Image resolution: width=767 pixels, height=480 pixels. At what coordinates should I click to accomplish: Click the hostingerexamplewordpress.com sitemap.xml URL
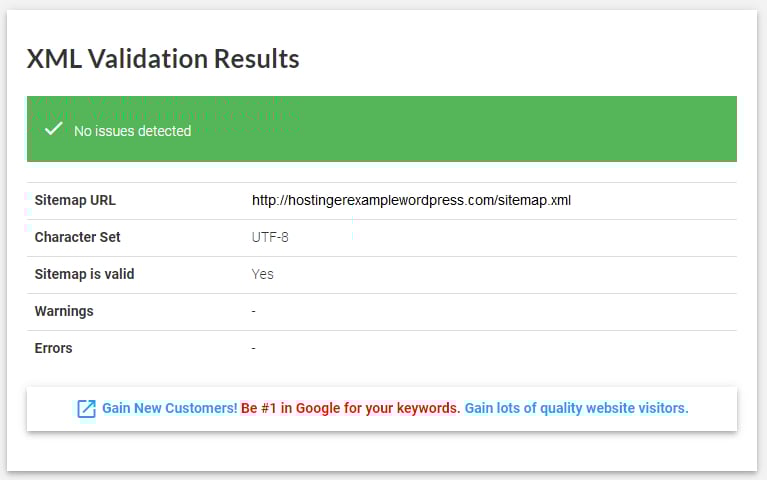(411, 200)
